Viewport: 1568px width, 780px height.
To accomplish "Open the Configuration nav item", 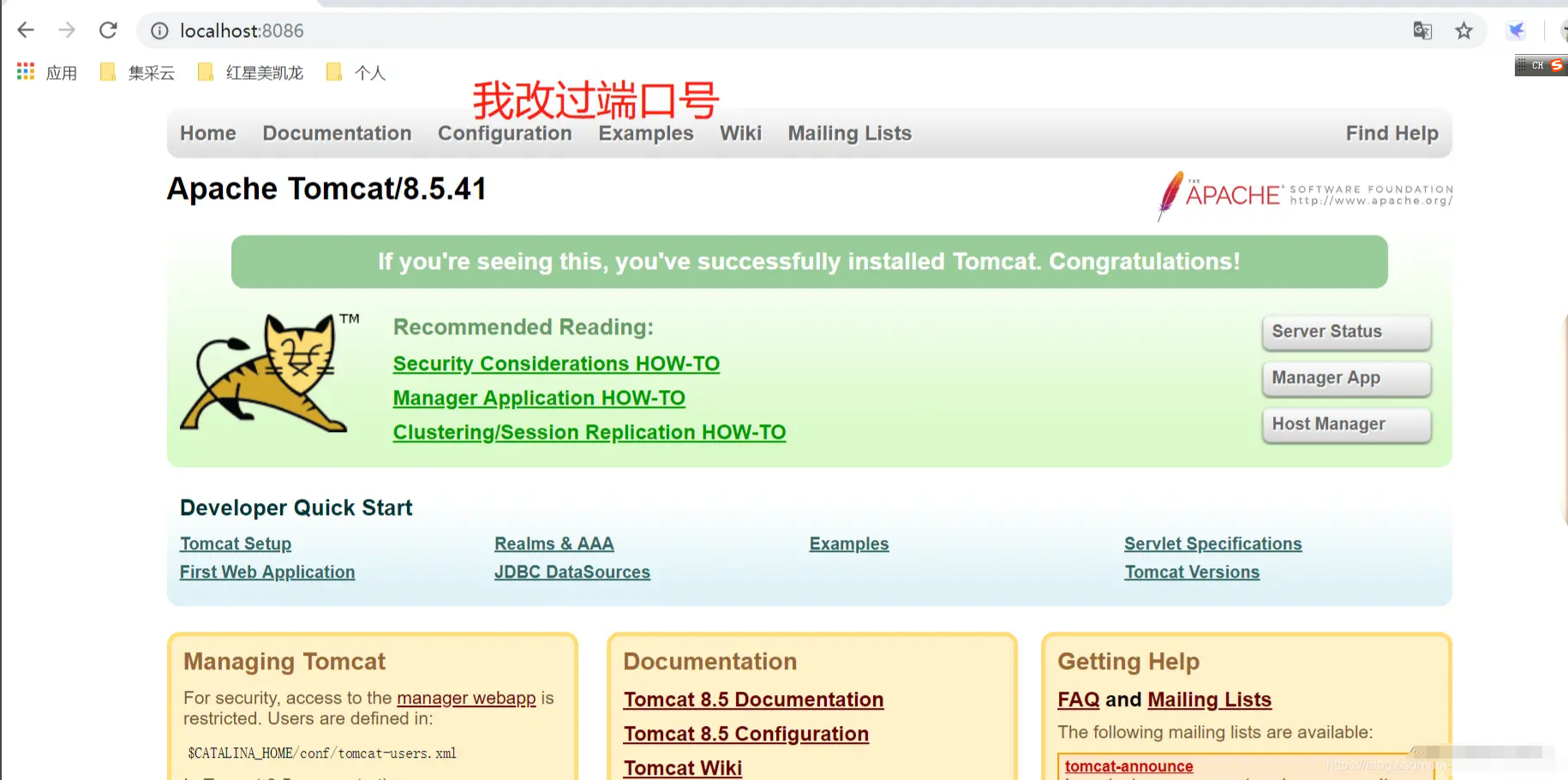I will click(x=505, y=134).
